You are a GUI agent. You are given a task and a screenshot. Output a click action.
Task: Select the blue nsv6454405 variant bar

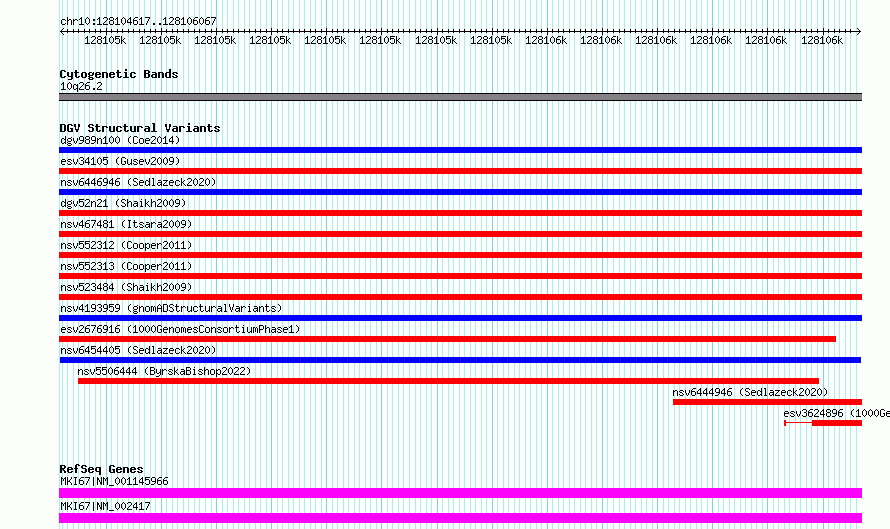click(x=460, y=360)
